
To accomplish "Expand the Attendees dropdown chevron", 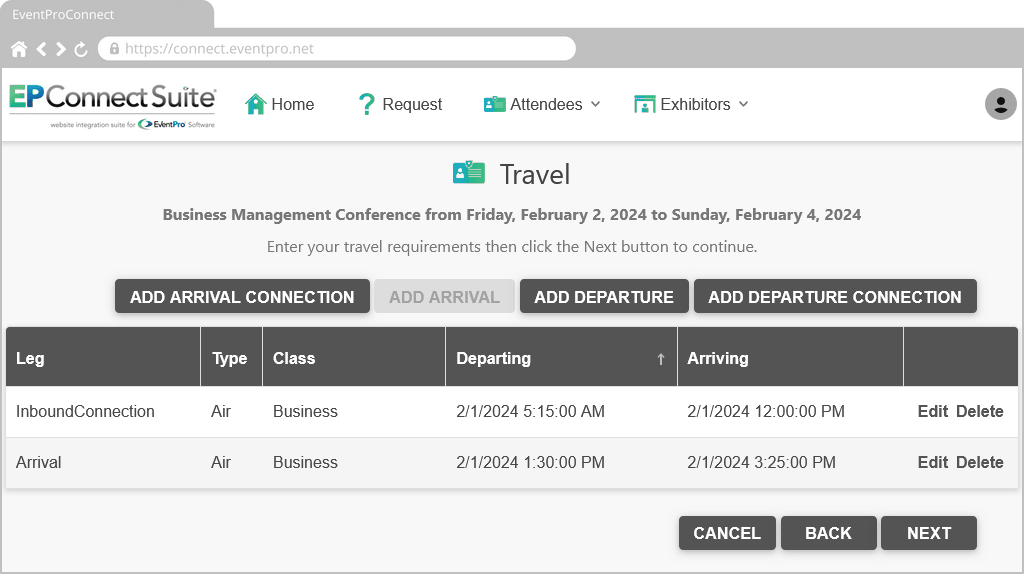I will pos(596,104).
